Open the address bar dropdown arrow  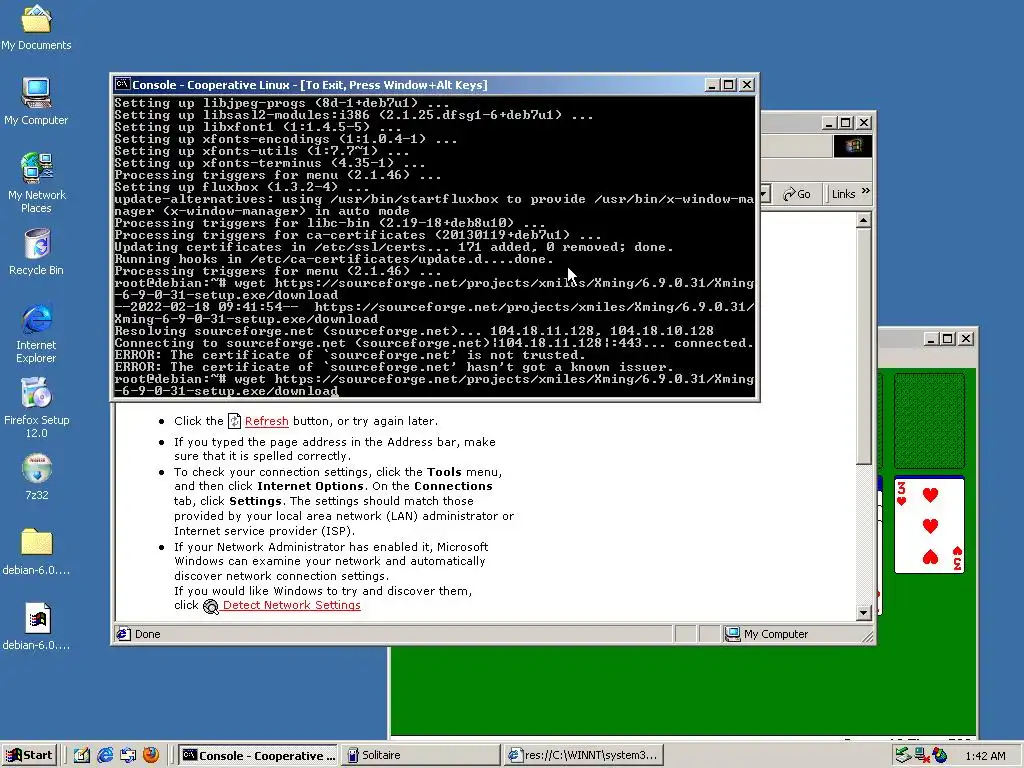click(764, 194)
